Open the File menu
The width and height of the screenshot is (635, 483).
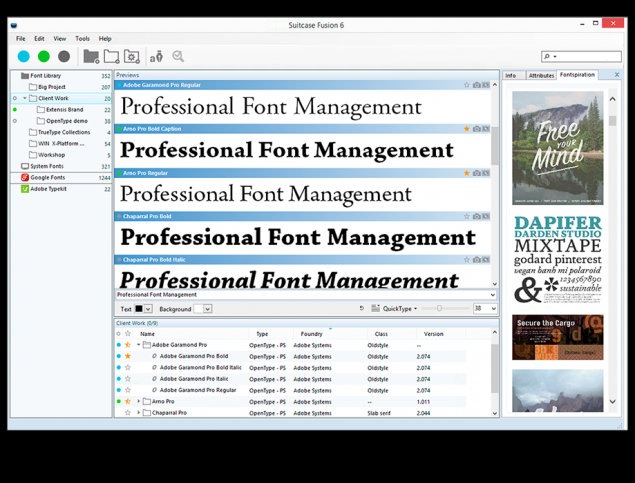click(x=21, y=39)
